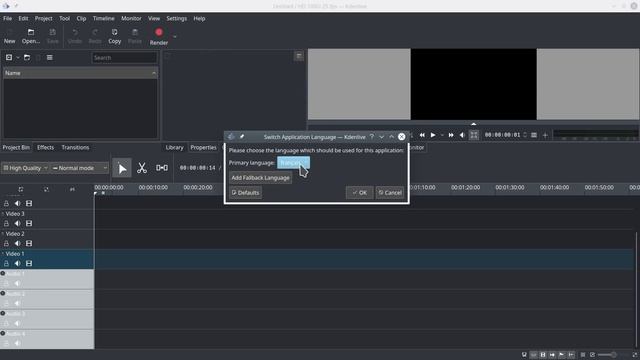Step the monitor timecode spinner
This screenshot has height=360, width=640.
pyautogui.click(x=525, y=135)
